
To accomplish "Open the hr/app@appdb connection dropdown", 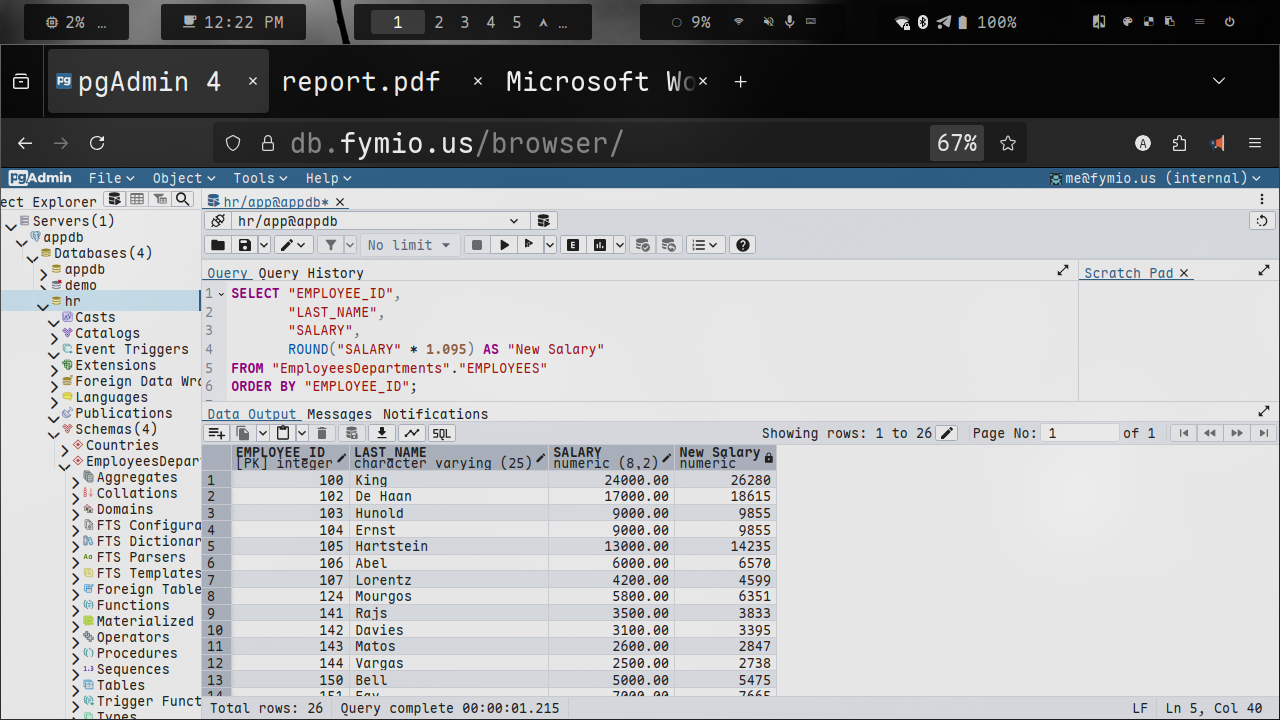I will tap(514, 221).
